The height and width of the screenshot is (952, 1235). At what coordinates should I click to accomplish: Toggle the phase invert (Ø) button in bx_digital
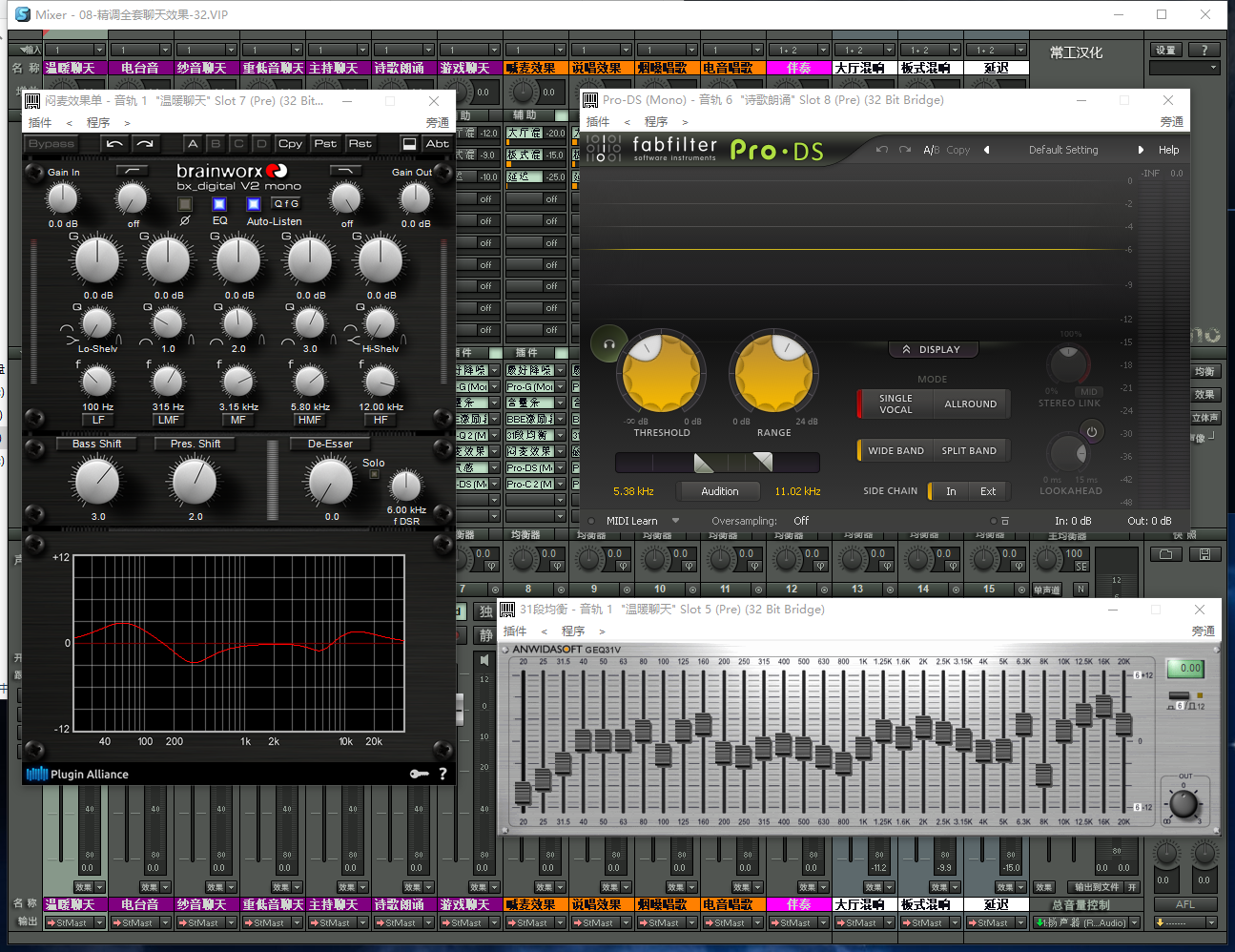(x=185, y=204)
